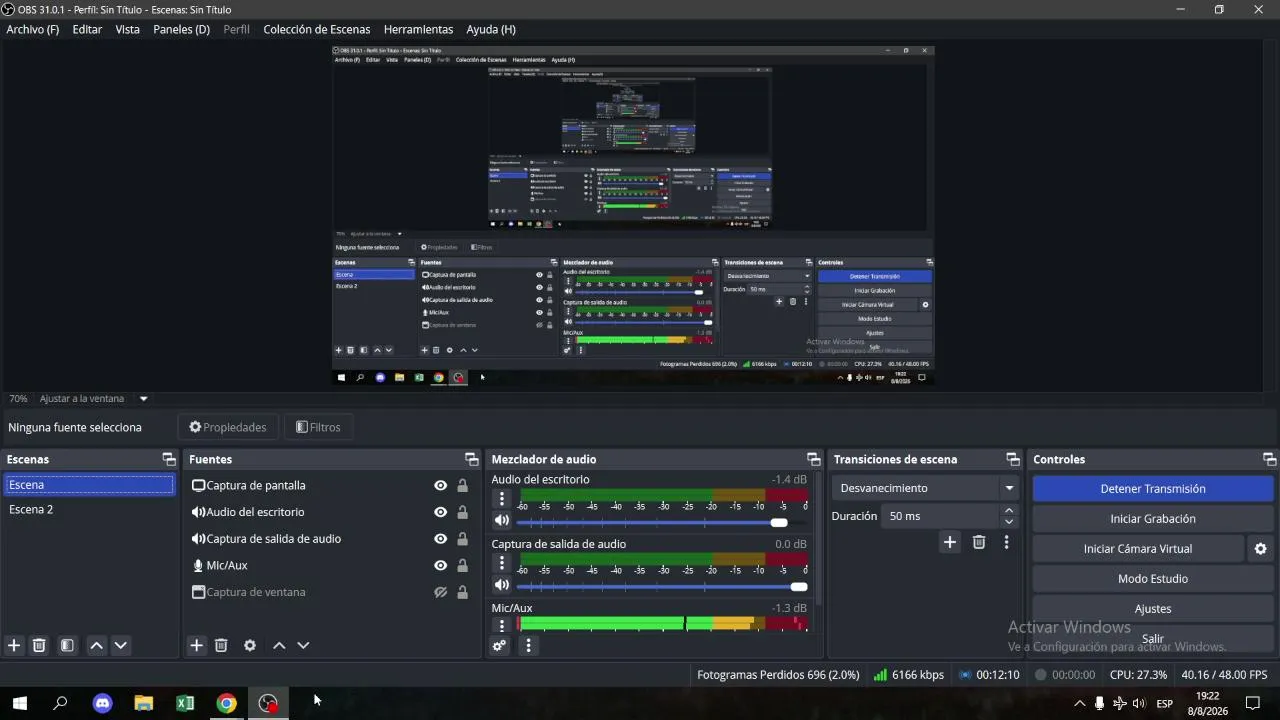Open the Herramientas menu
This screenshot has height=720, width=1280.
[418, 29]
